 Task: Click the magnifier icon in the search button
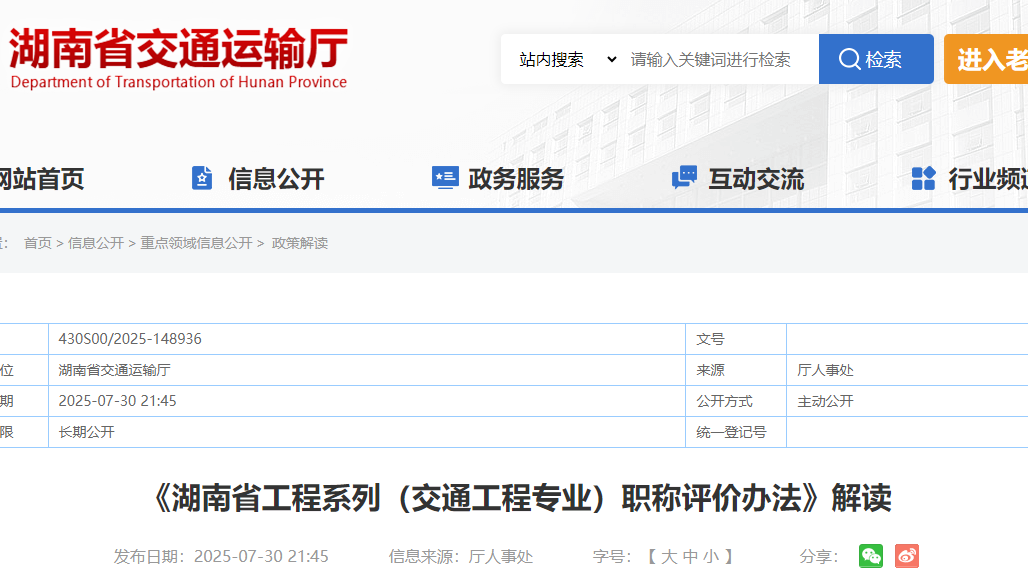tap(852, 58)
